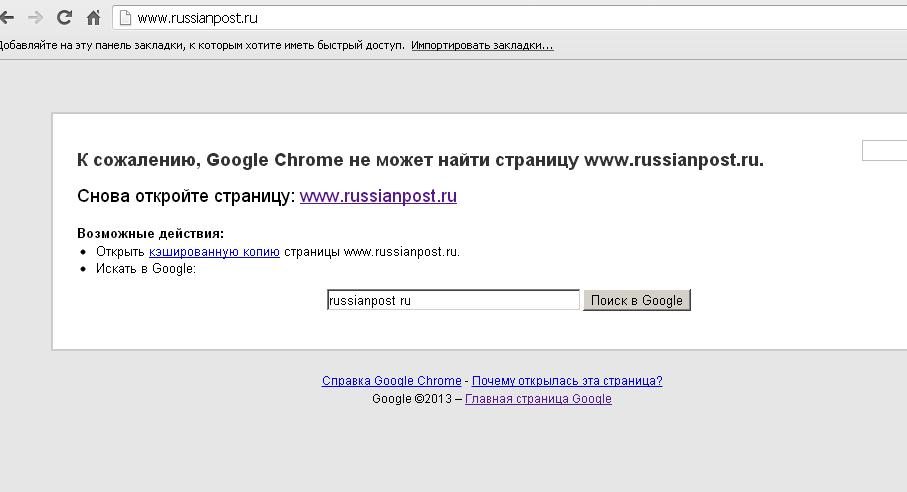Click the Искать в Google bullet item

point(146,269)
